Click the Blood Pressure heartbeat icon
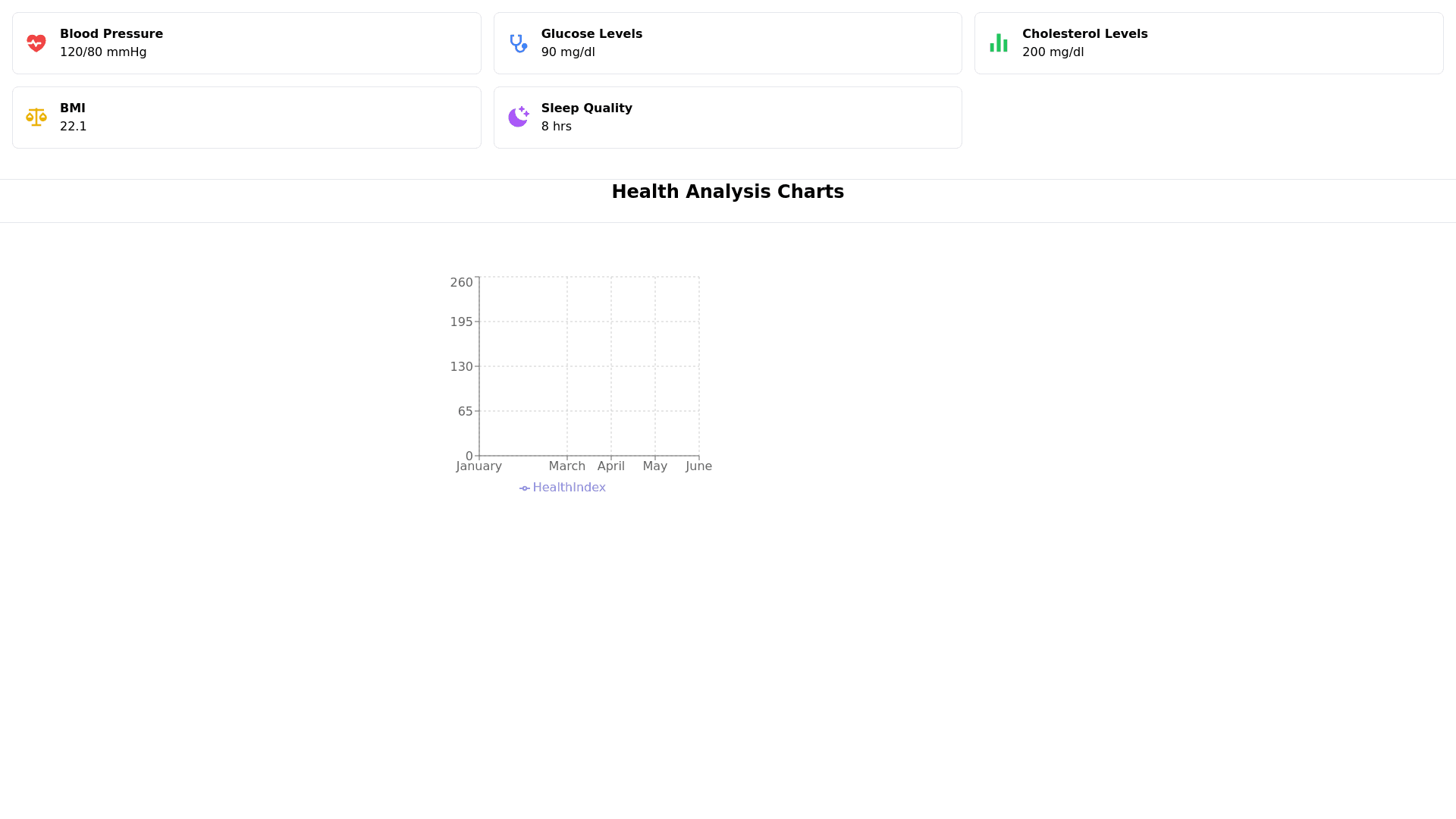 point(36,43)
